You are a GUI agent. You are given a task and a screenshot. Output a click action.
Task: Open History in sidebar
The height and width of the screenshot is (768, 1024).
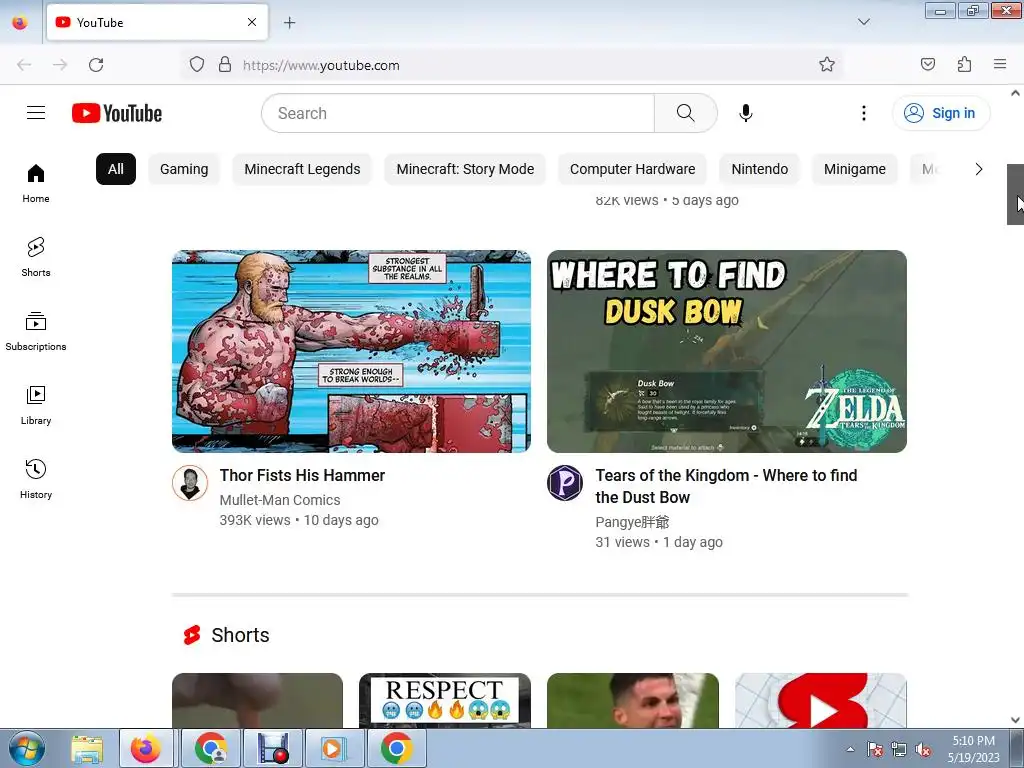[x=36, y=479]
